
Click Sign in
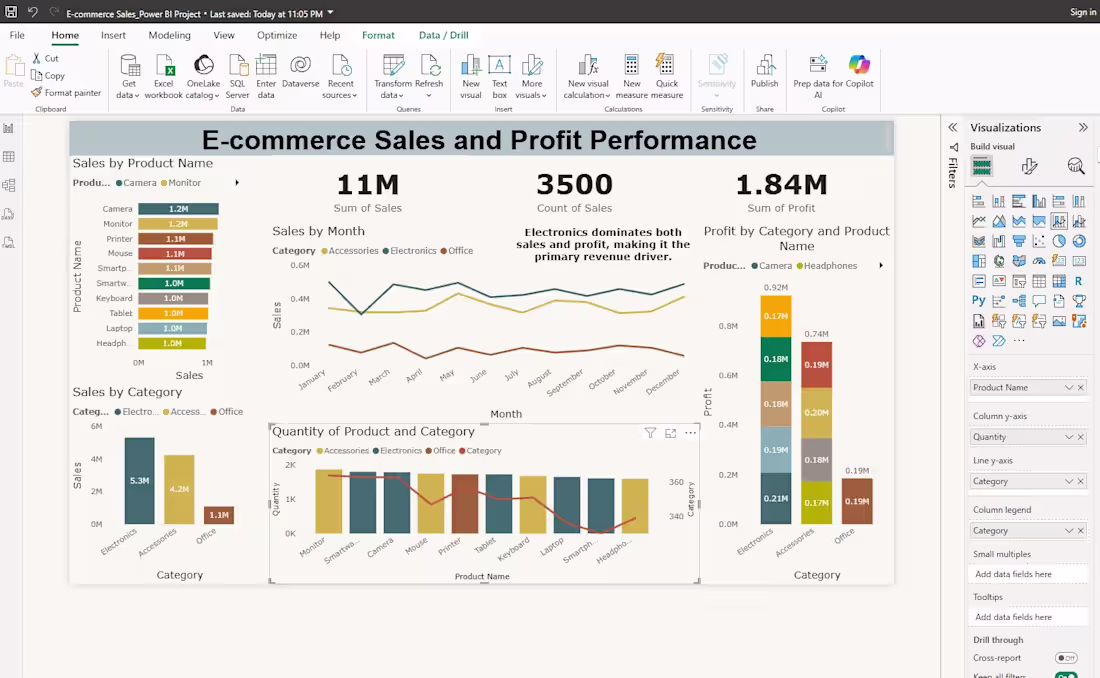tap(1082, 12)
